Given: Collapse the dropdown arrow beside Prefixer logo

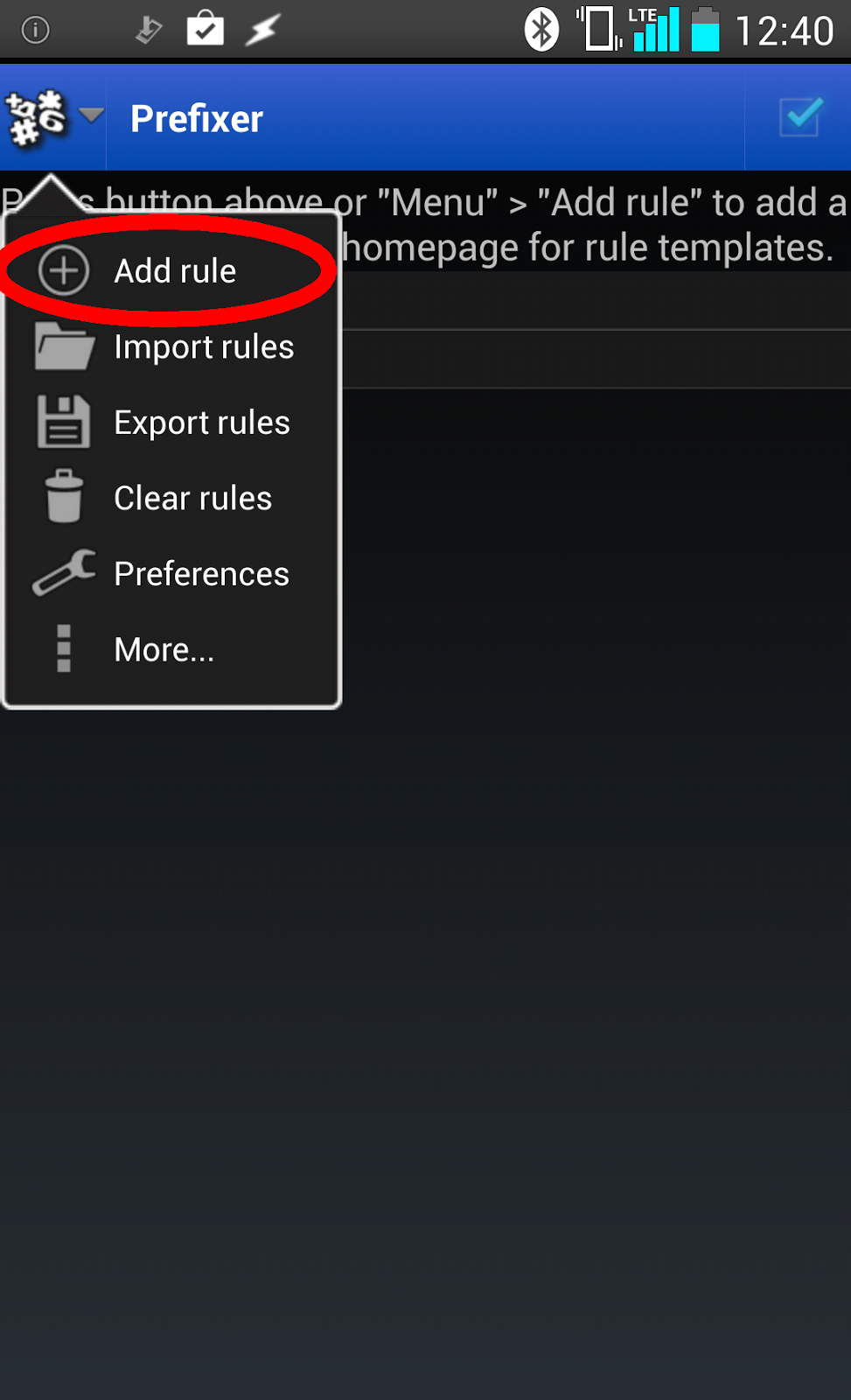Looking at the screenshot, I should pyautogui.click(x=91, y=115).
